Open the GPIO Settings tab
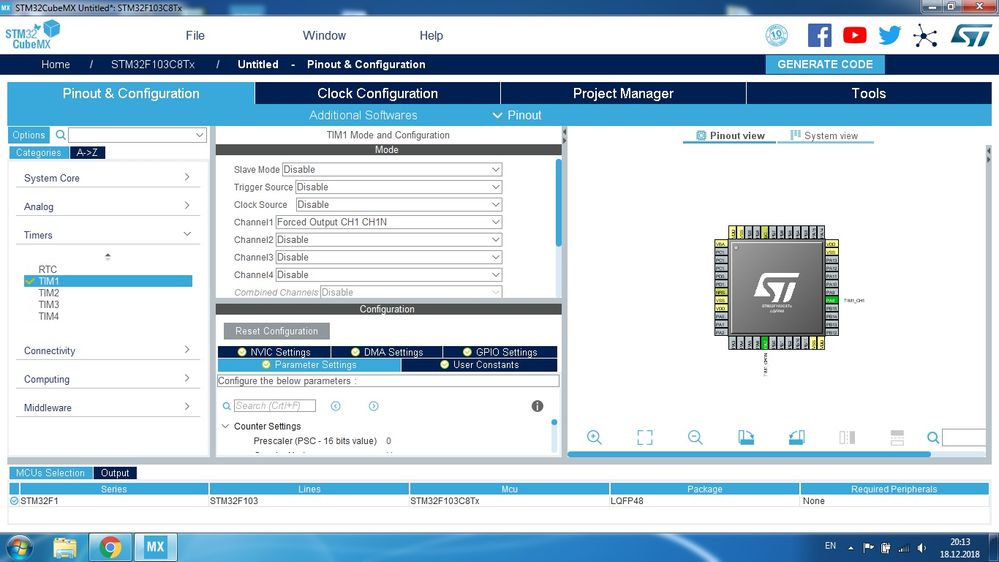Viewport: 999px width, 562px height. click(x=500, y=352)
